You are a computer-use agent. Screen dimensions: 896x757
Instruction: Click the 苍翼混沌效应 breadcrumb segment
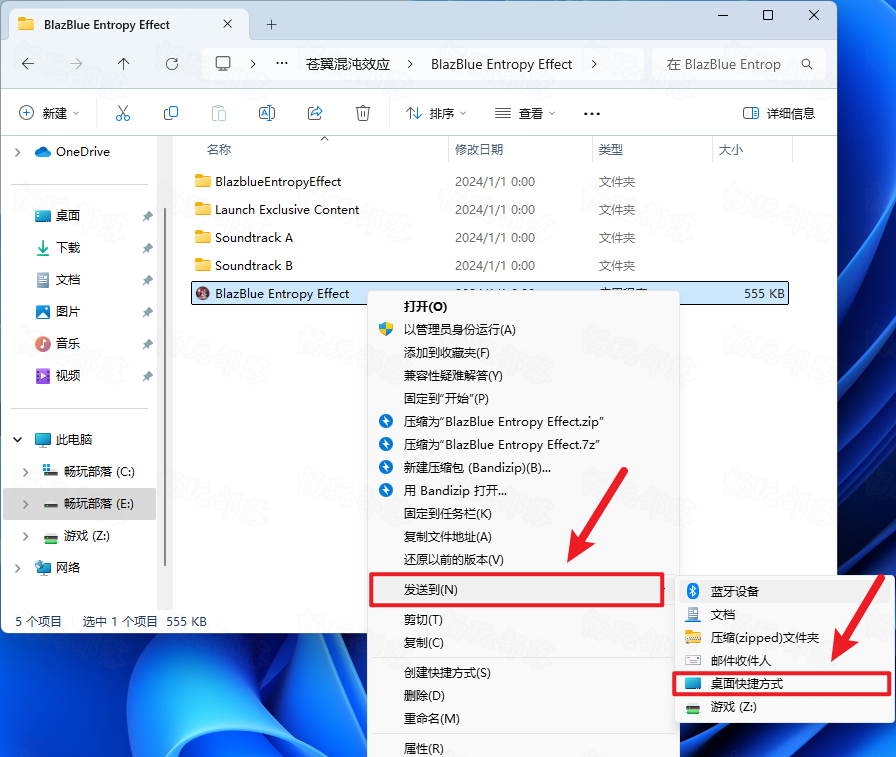347,64
